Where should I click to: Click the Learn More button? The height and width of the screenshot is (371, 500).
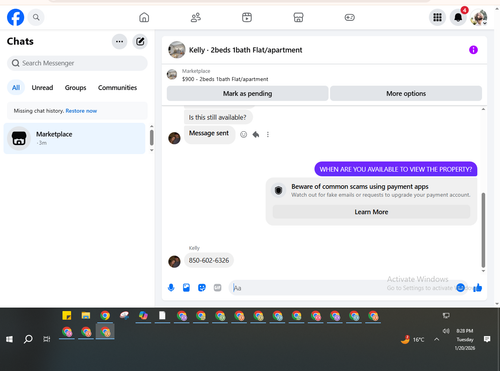click(371, 212)
